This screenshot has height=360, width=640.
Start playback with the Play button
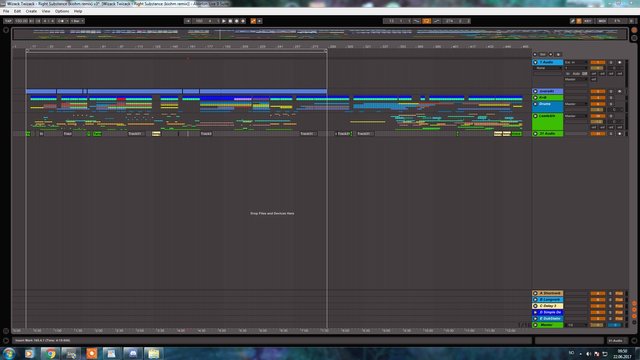pos(224,21)
